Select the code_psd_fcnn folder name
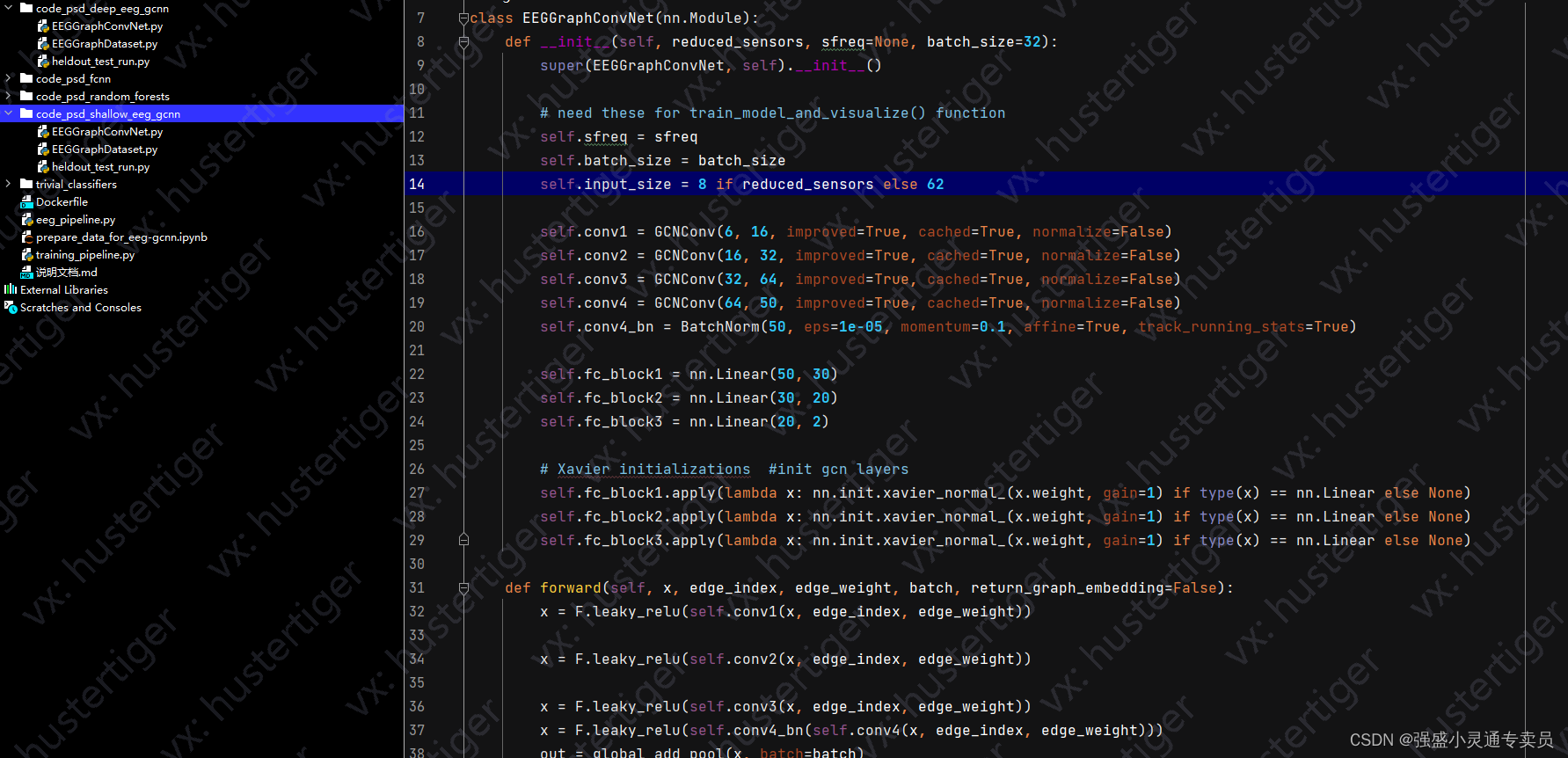This screenshot has height=758, width=1568. pos(73,78)
